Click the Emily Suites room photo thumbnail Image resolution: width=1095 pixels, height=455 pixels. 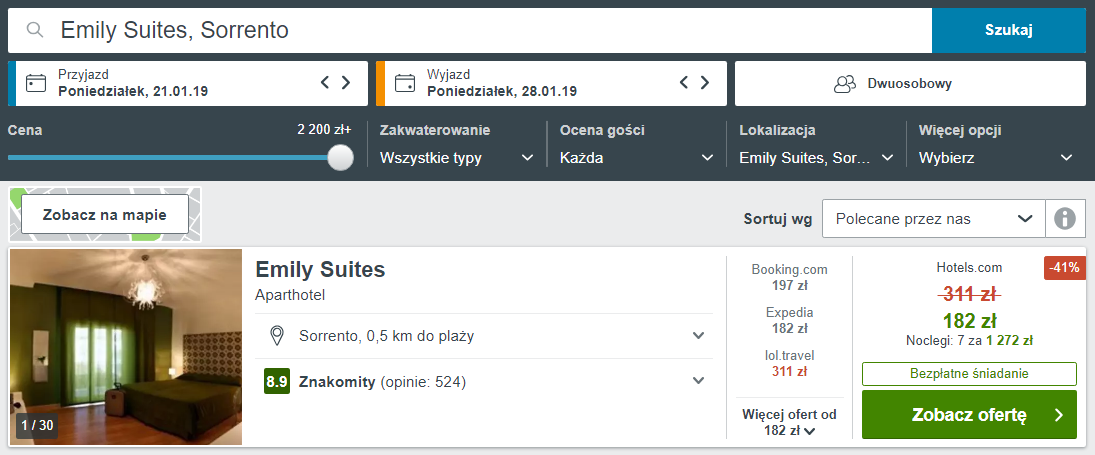126,347
